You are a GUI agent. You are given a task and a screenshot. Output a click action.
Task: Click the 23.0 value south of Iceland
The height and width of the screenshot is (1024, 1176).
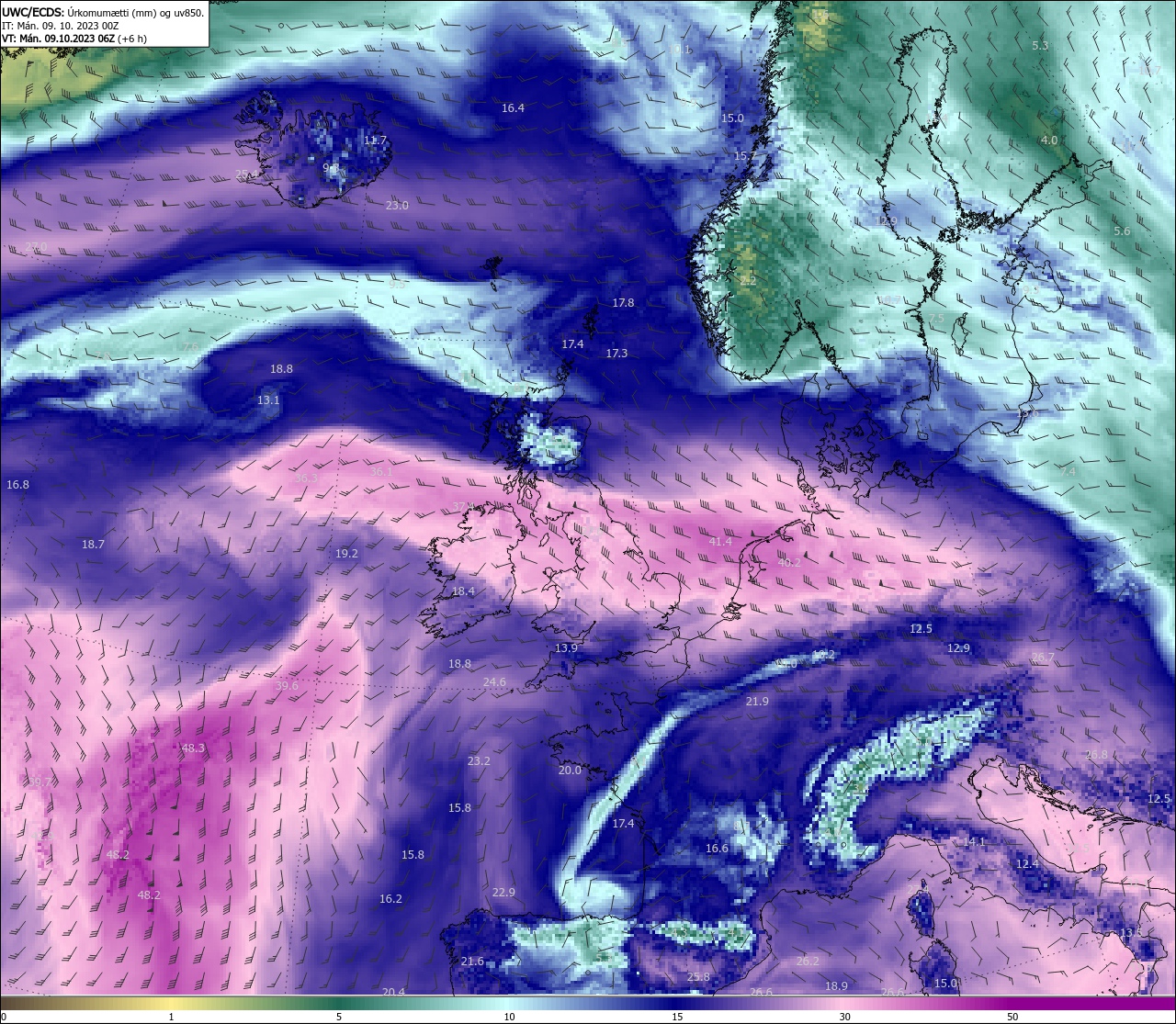397,206
